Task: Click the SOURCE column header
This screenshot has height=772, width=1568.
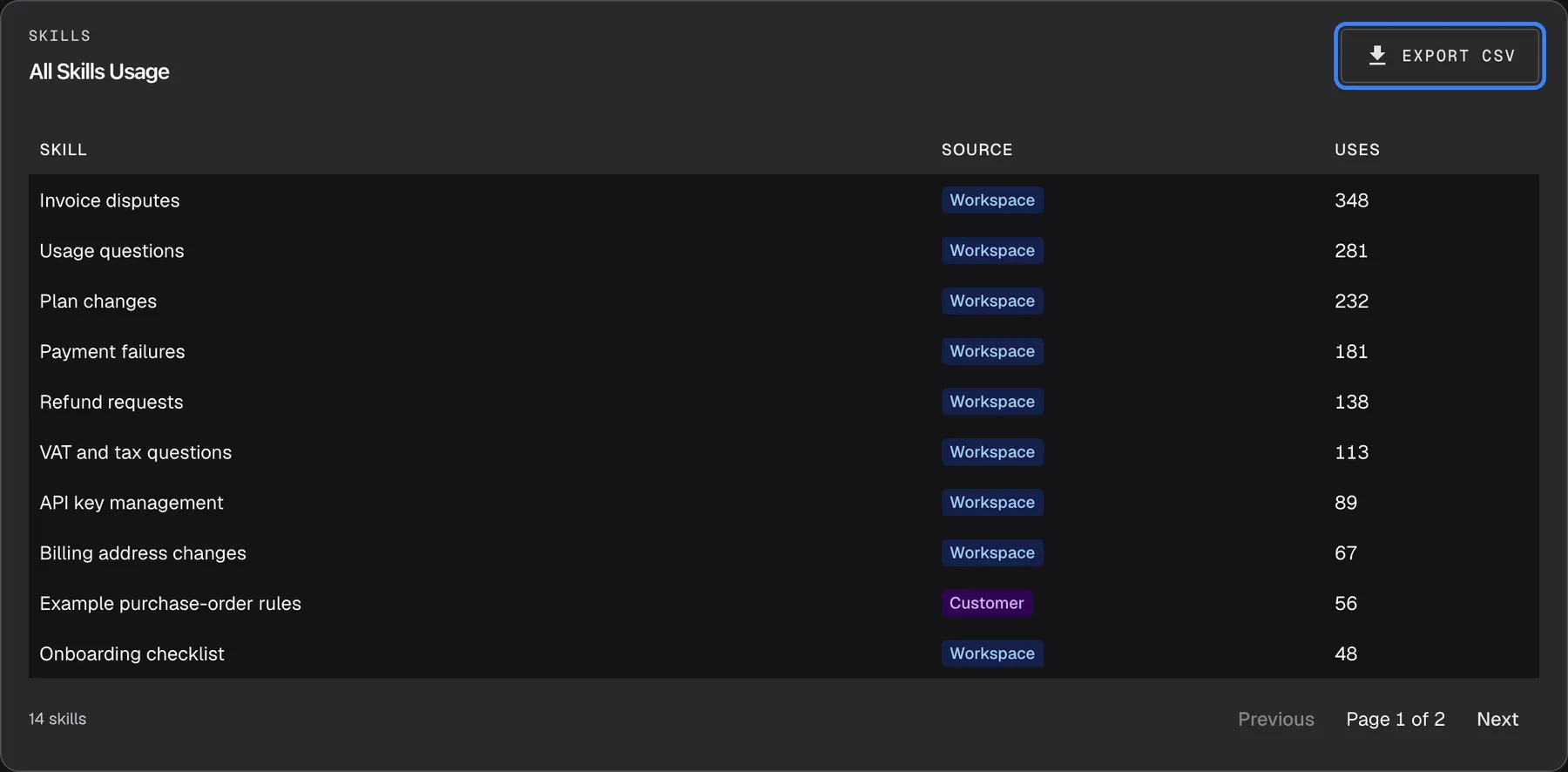Action: [x=977, y=150]
